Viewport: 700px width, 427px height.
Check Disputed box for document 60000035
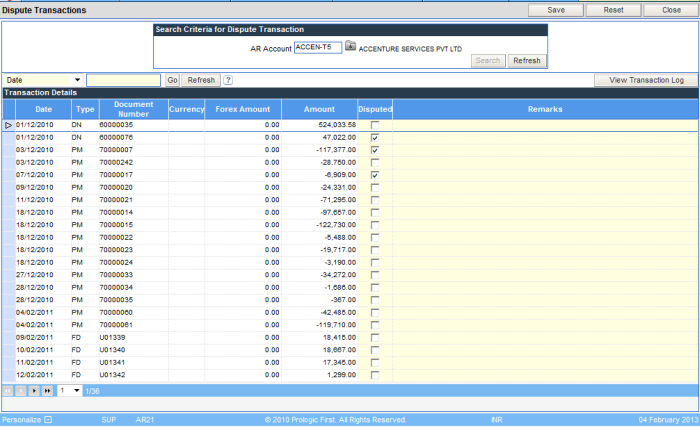(375, 125)
